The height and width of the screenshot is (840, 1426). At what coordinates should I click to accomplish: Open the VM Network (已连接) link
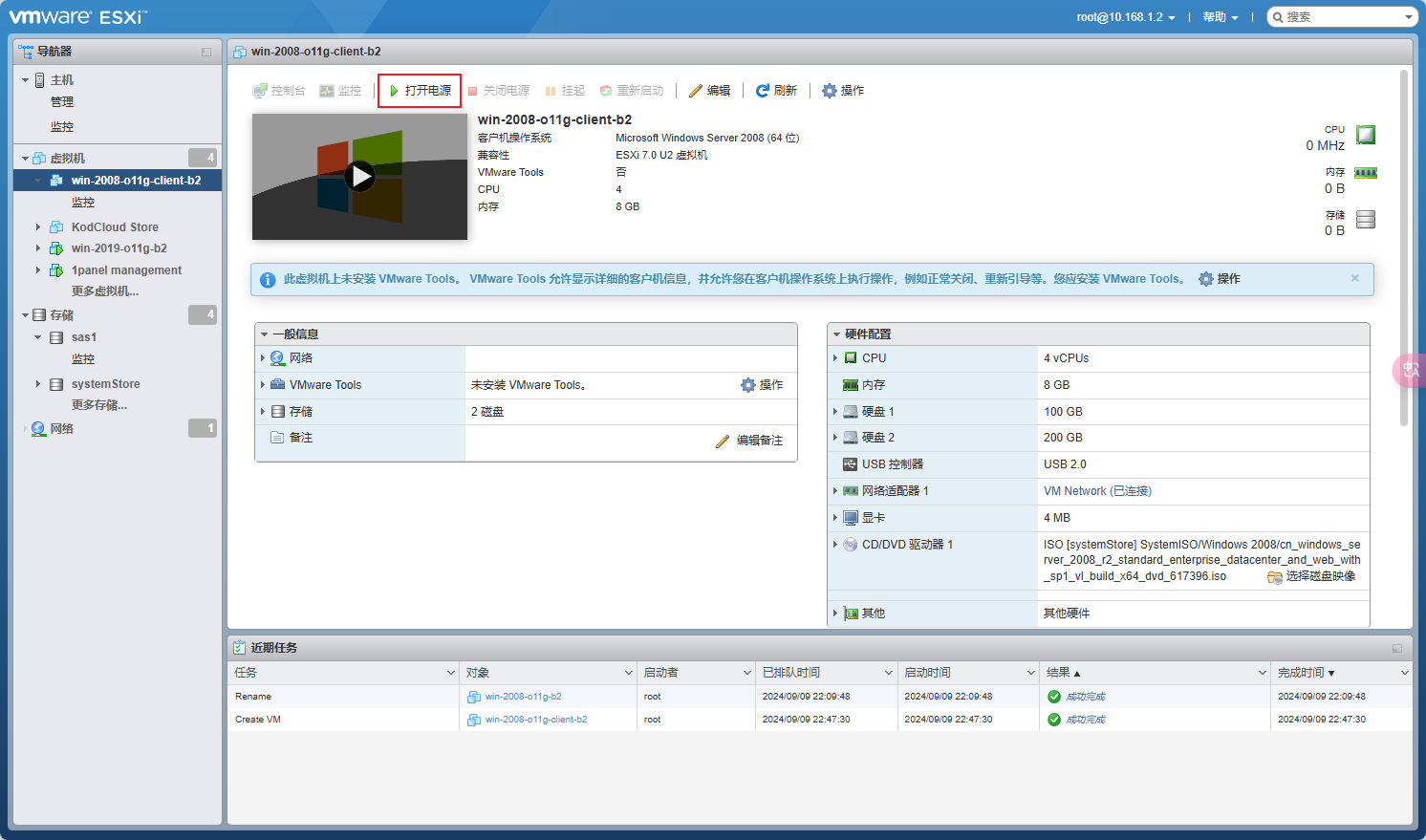[1097, 491]
